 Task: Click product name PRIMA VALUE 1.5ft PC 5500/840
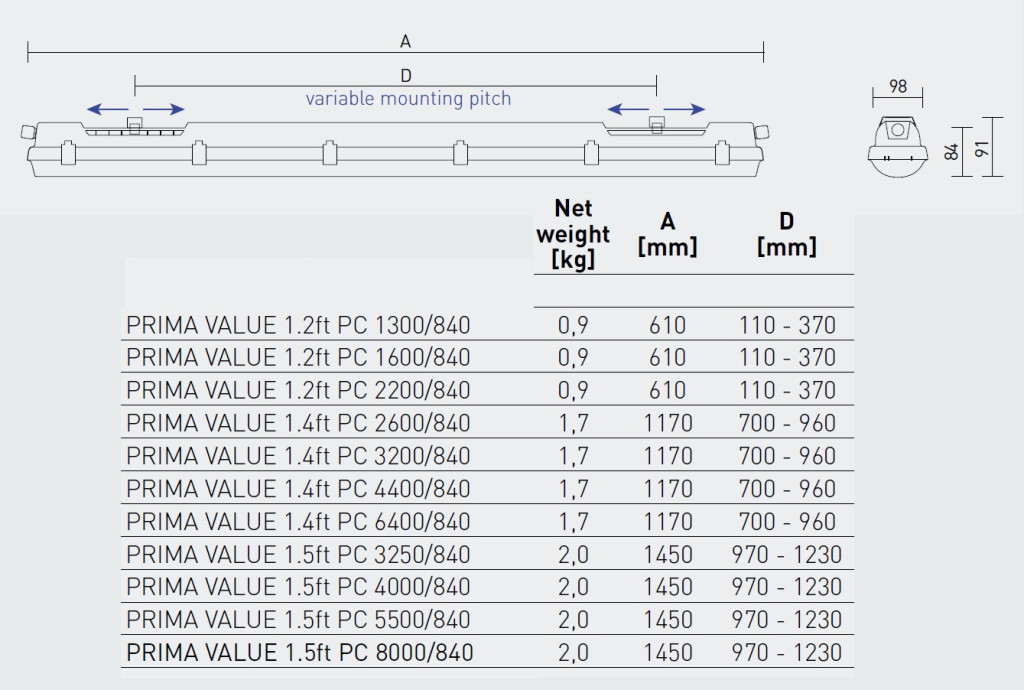point(298,619)
